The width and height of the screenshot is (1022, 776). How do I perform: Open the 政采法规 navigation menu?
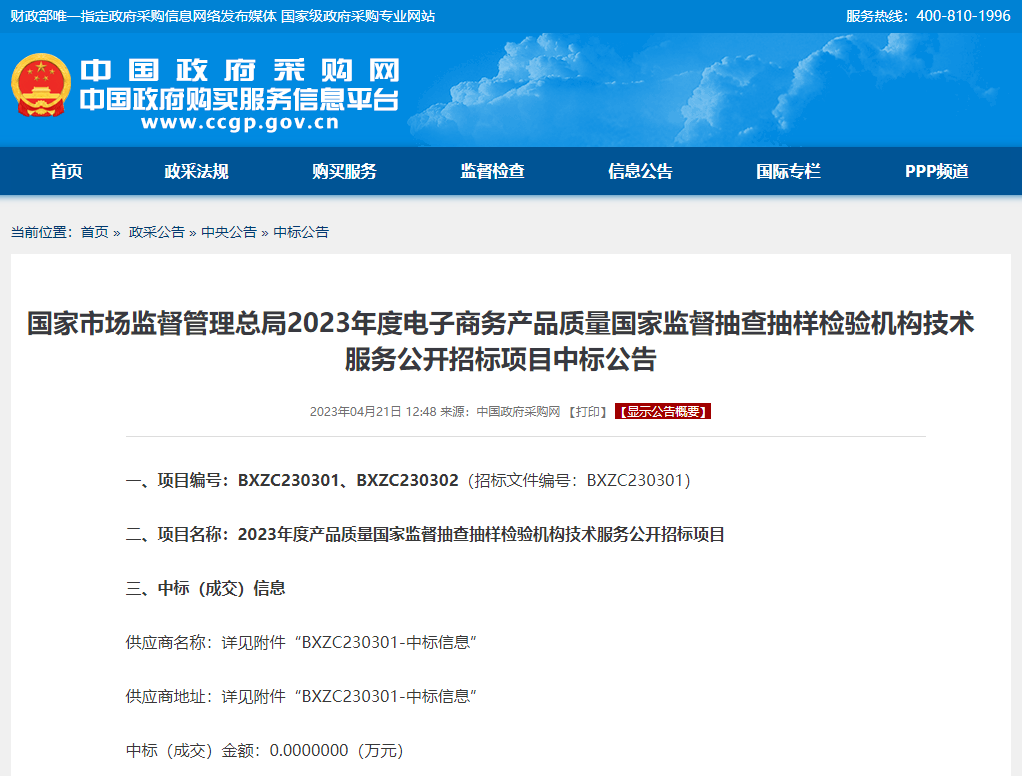coord(199,171)
